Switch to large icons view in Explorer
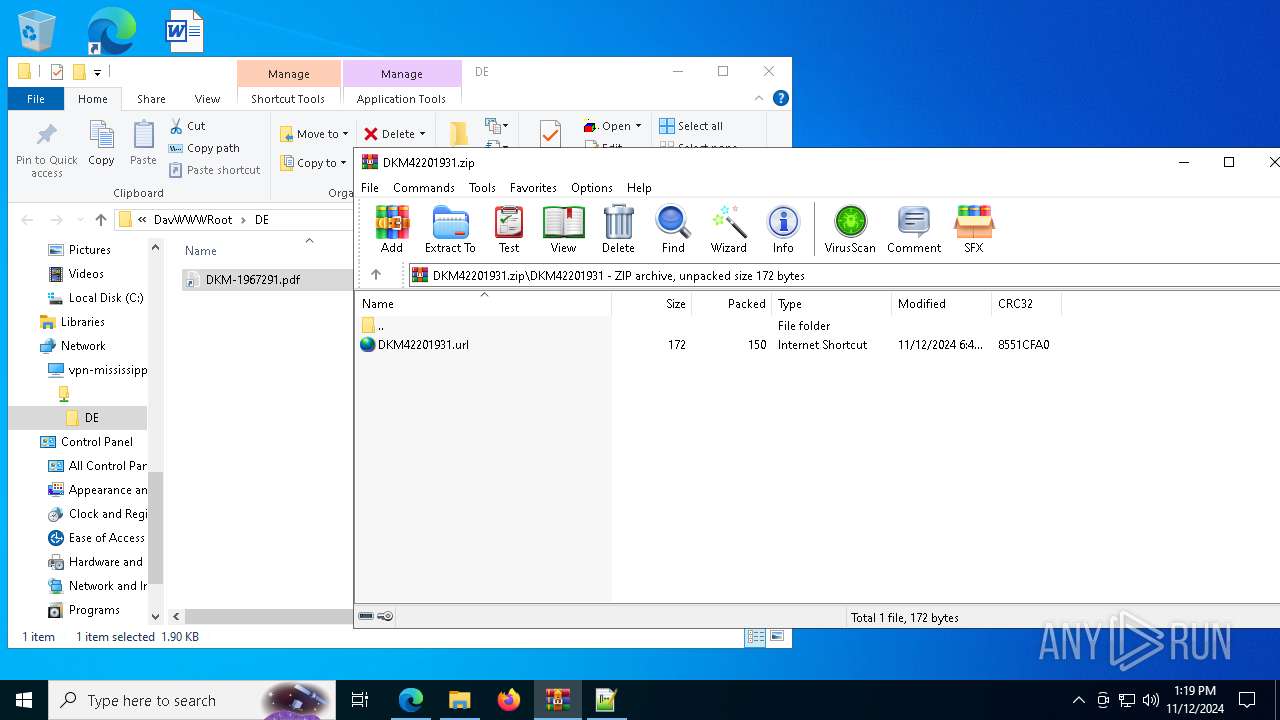Screen dimensions: 1280x720 [x=777, y=637]
